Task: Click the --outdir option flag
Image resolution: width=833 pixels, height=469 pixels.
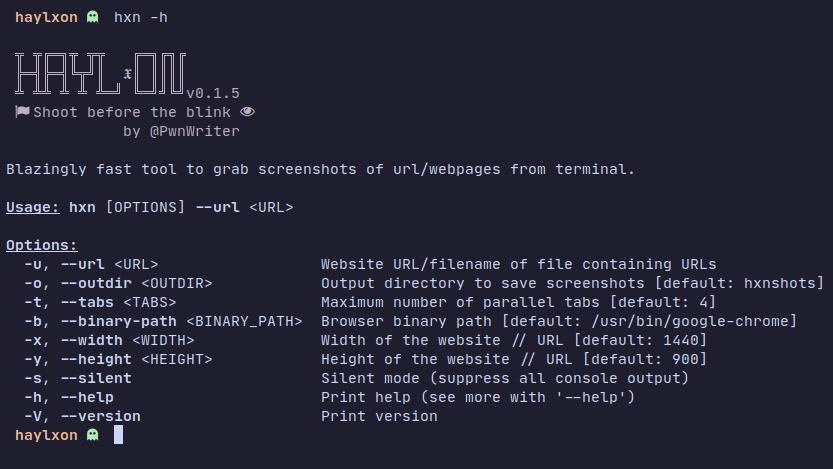Action: click(x=96, y=283)
